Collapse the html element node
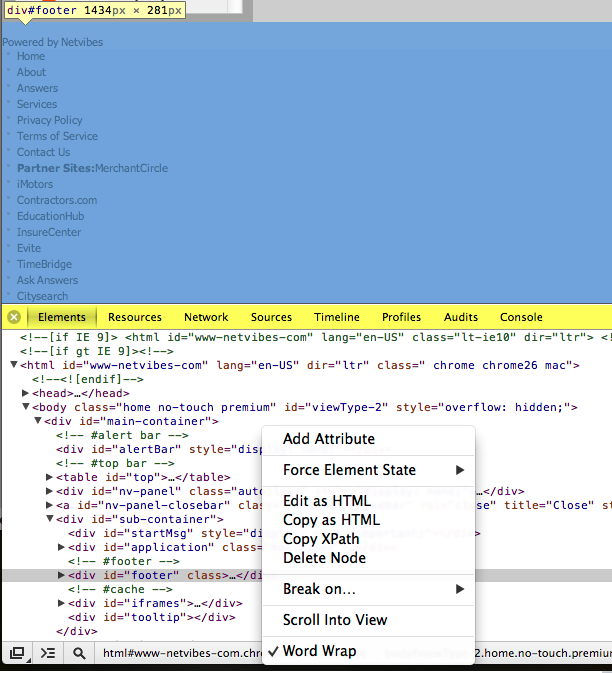Screen dimensions: 612x673 tap(14, 364)
